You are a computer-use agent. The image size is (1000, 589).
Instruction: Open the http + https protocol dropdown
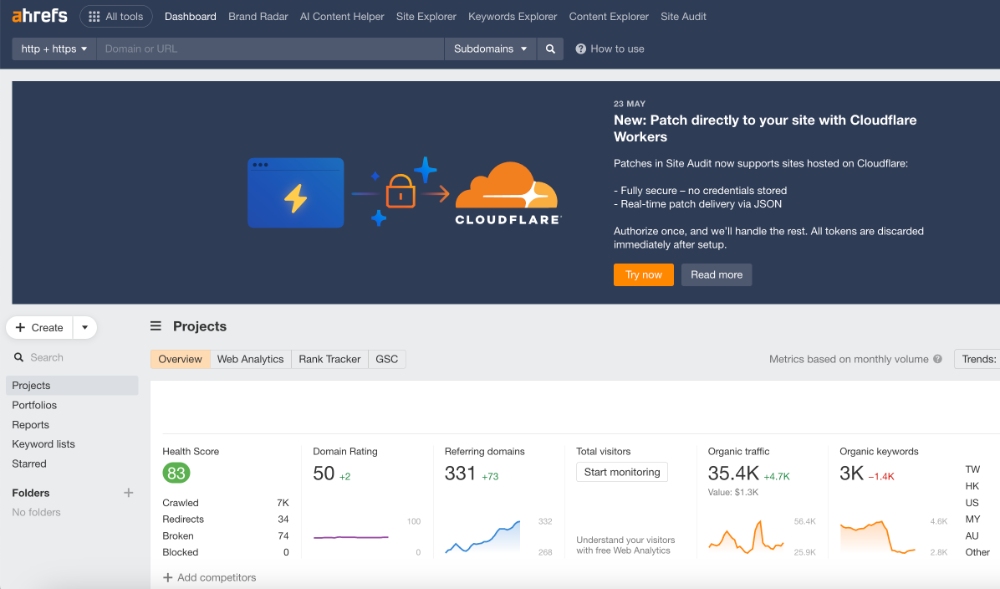pos(54,48)
